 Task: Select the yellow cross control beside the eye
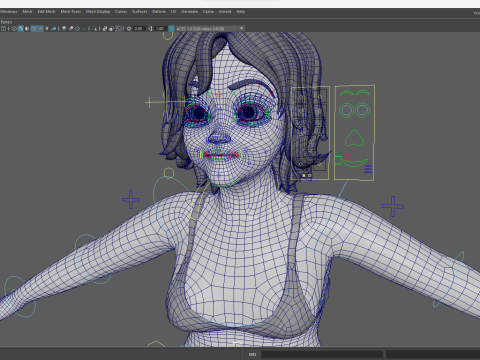tap(149, 102)
